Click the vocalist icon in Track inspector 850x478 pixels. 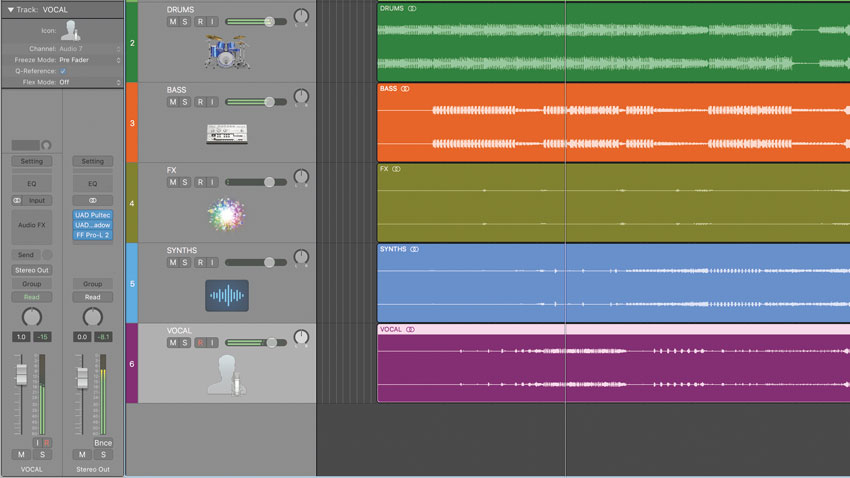(x=70, y=30)
